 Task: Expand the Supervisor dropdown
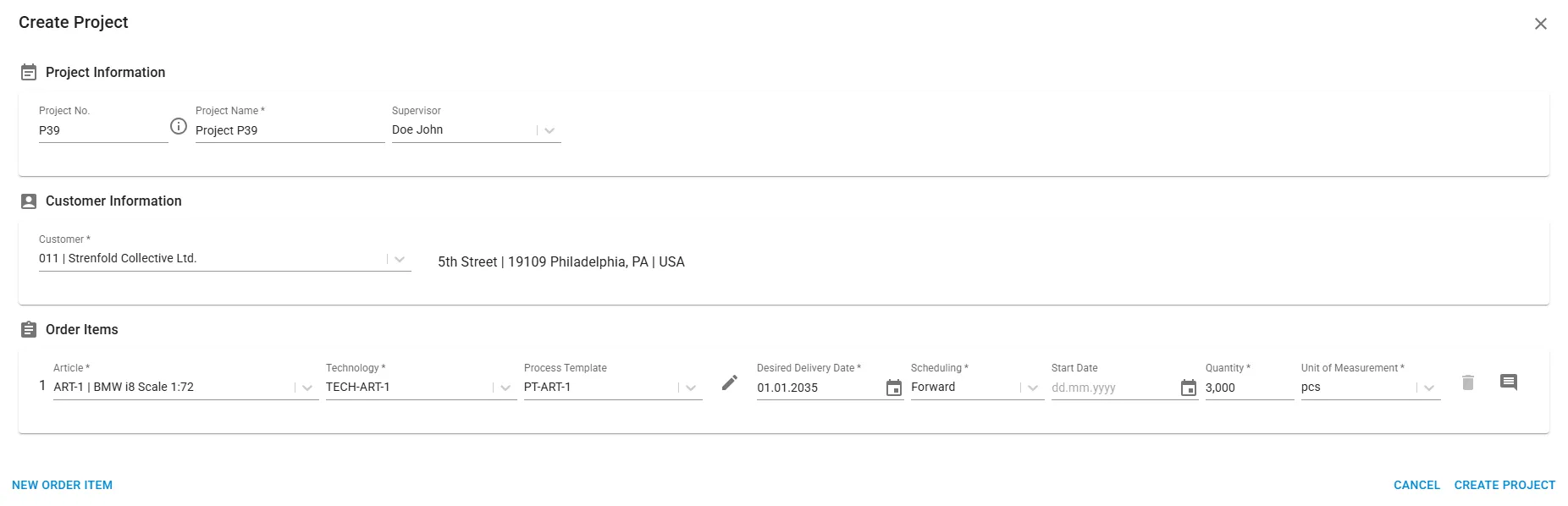(549, 130)
